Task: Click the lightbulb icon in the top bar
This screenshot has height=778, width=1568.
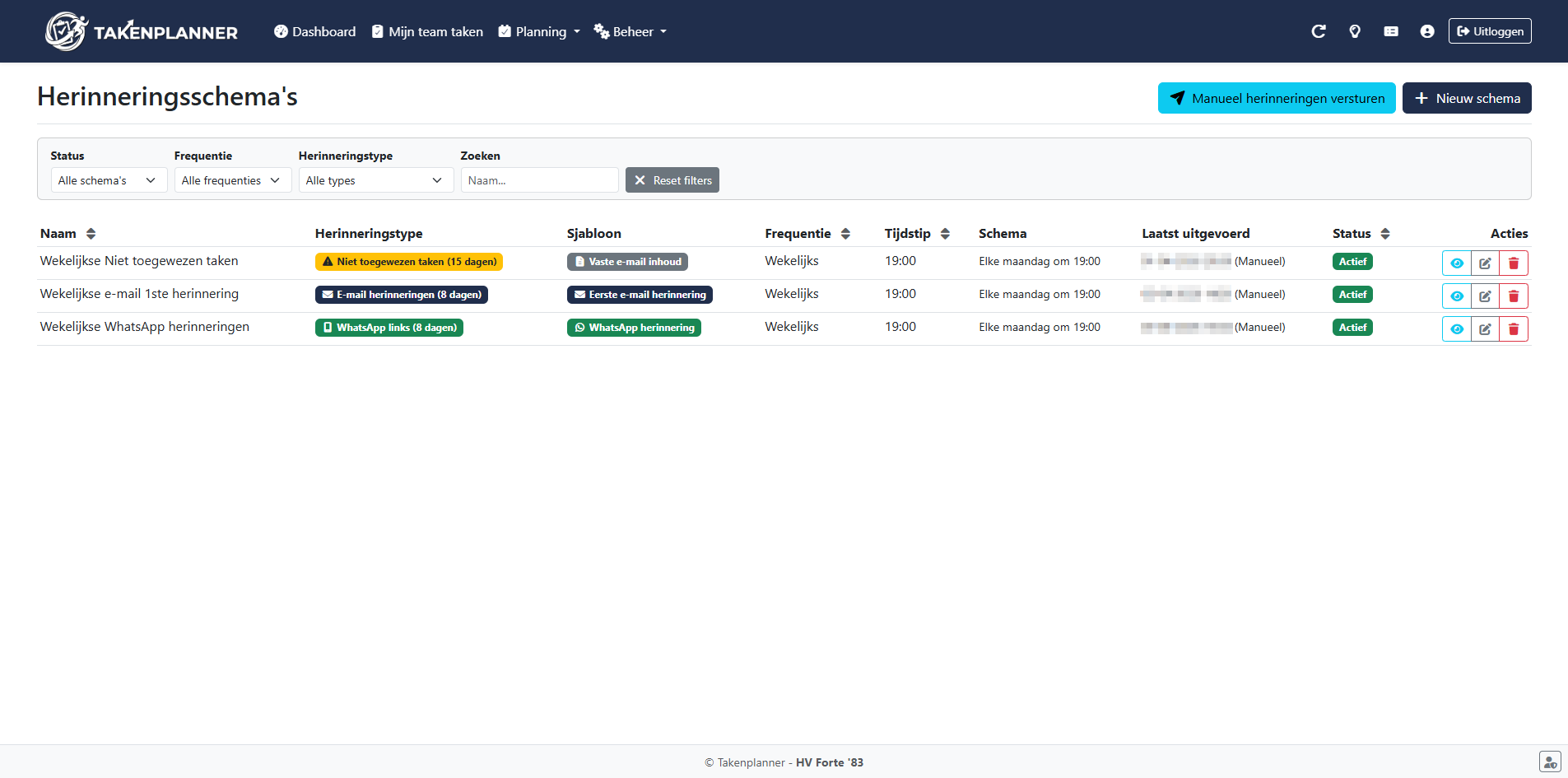Action: pos(1354,31)
